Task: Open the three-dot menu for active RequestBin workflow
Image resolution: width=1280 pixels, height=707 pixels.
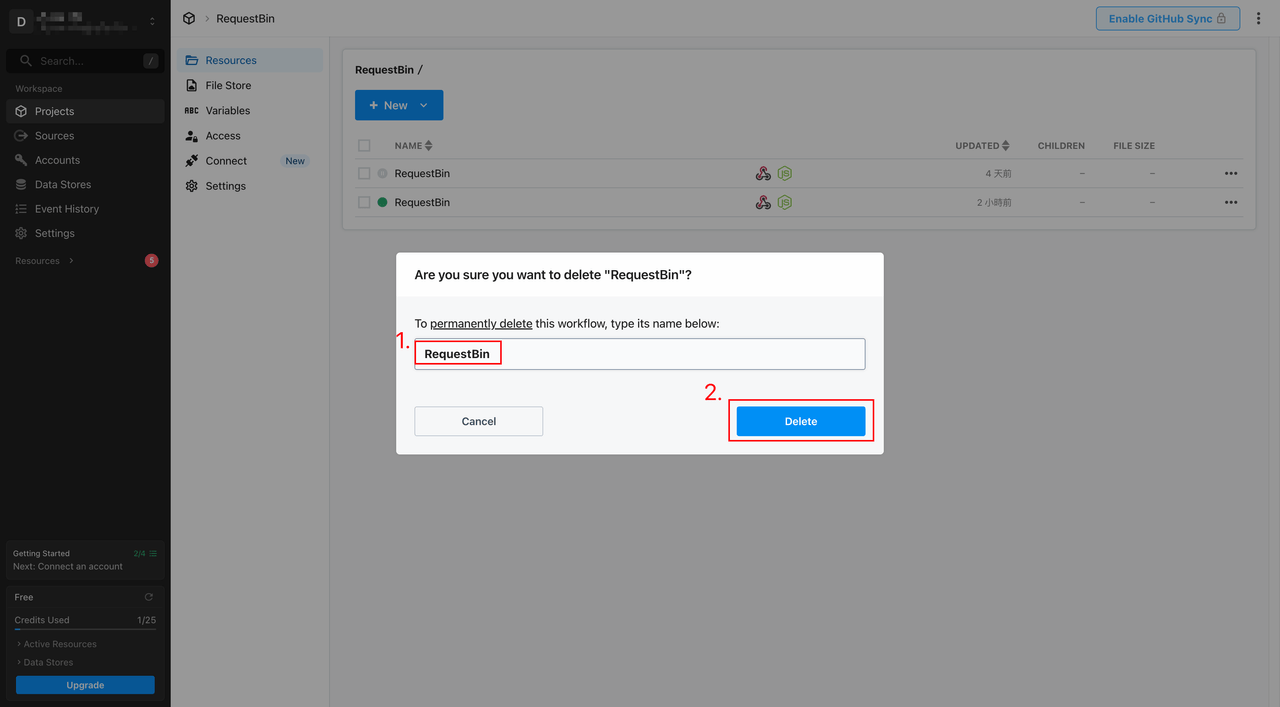Action: [x=1231, y=202]
